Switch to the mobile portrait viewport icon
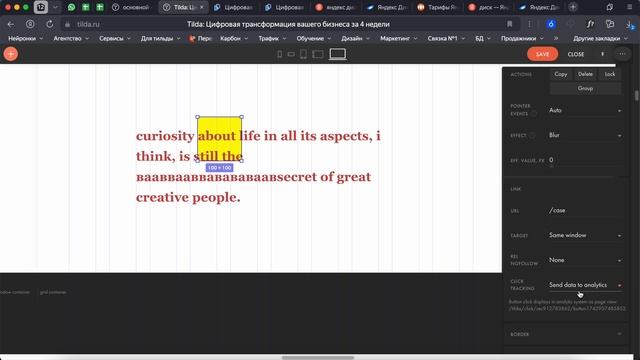Image resolution: width=640 pixels, height=360 pixels. point(280,54)
